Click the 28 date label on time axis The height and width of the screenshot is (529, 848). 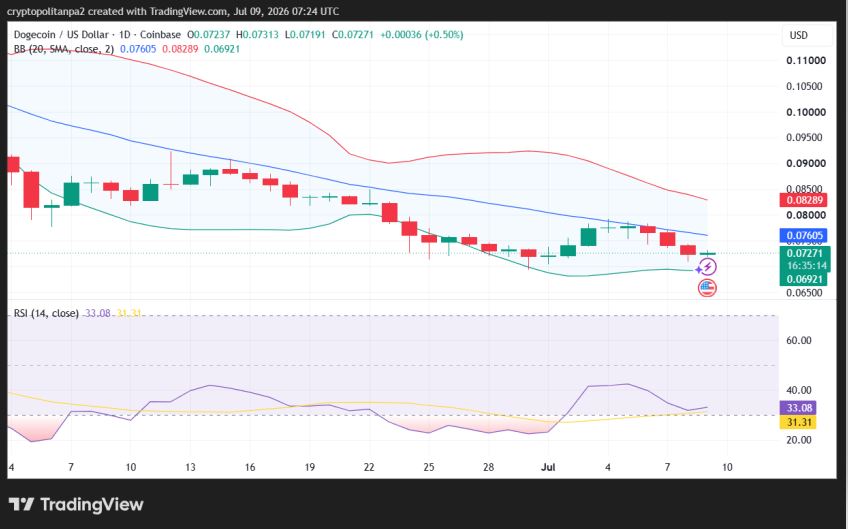[488, 467]
